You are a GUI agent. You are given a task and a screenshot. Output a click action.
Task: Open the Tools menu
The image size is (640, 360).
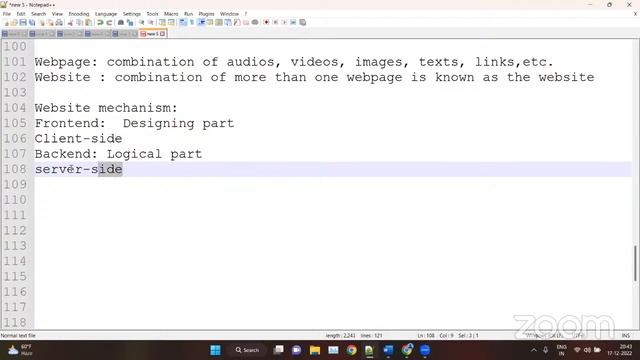point(152,14)
